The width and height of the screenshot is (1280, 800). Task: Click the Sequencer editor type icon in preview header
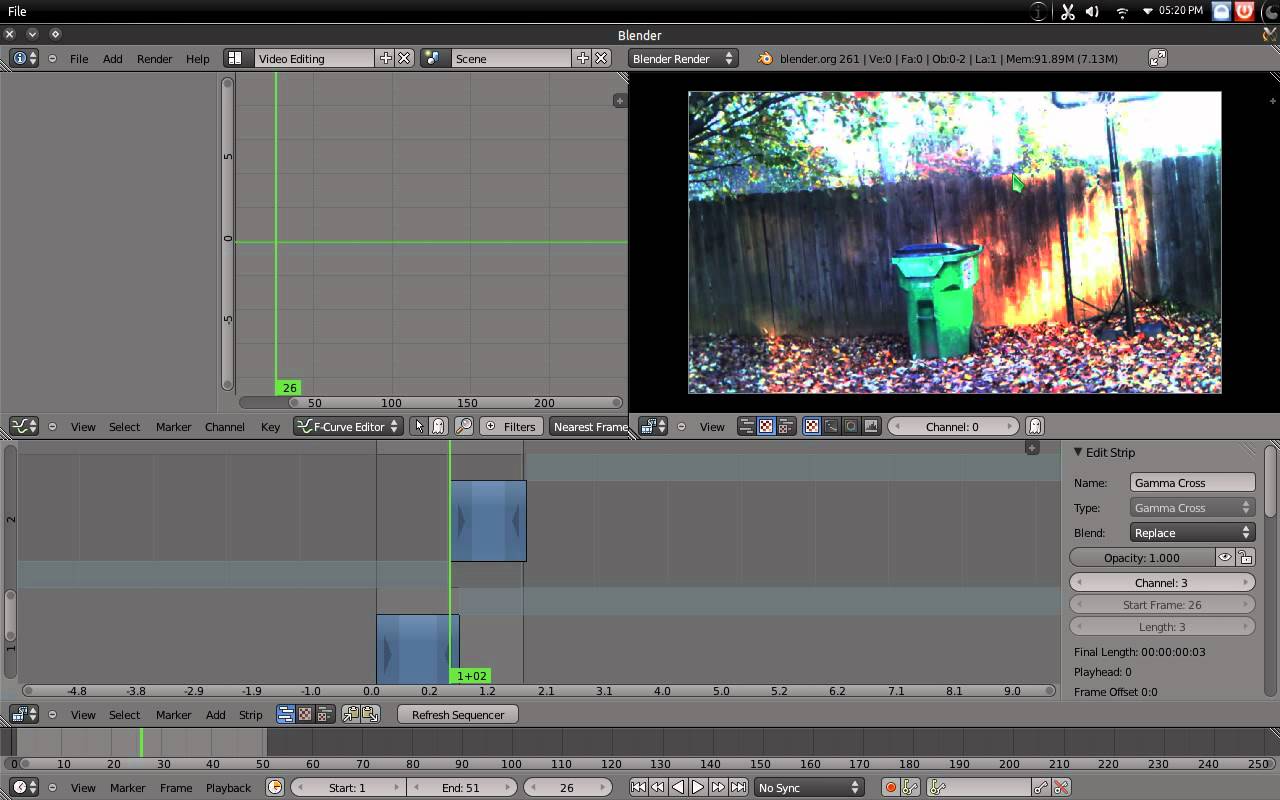coord(653,426)
